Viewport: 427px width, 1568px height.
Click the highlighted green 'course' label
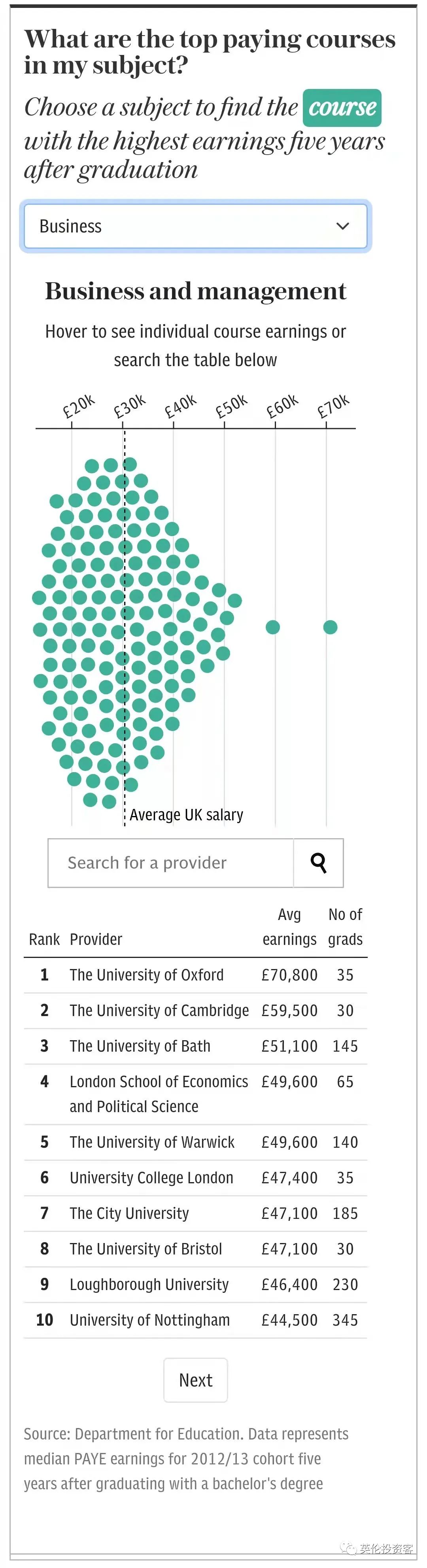[342, 108]
